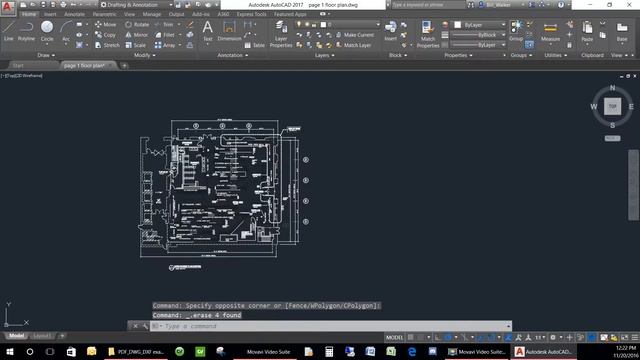This screenshot has width=640, height=360.
Task: Expand the Modify panel
Action: pyautogui.click(x=144, y=55)
